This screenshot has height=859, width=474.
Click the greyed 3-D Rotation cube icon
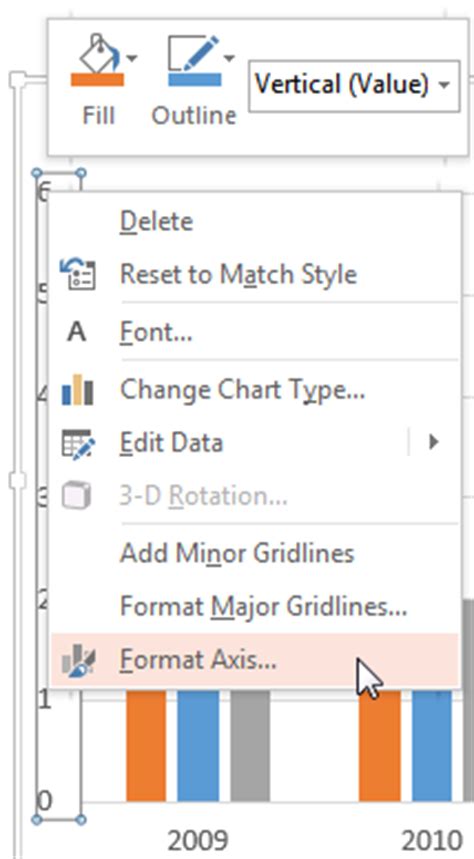click(x=77, y=496)
